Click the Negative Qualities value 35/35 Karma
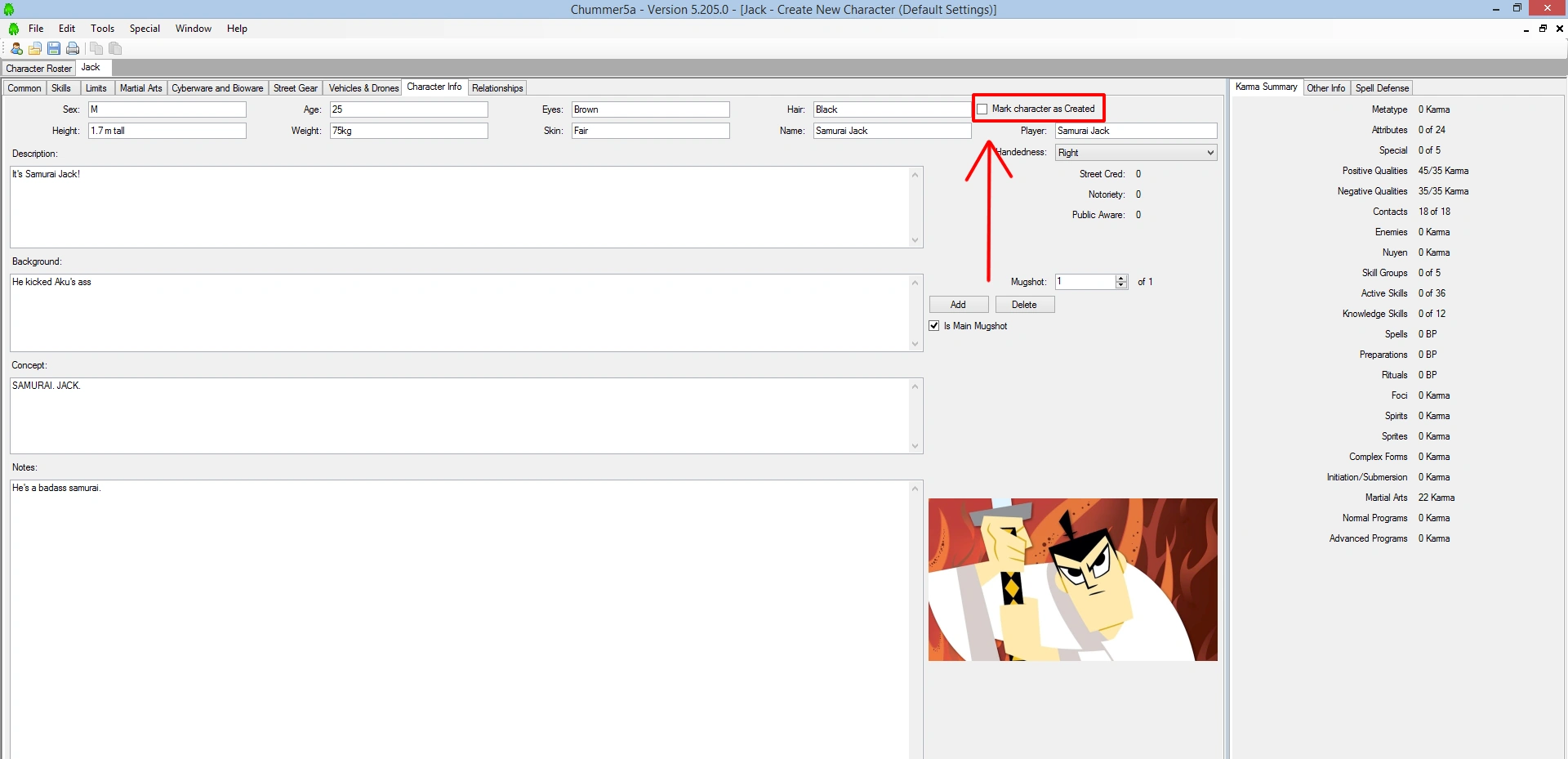This screenshot has height=759, width=1568. 1443,191
